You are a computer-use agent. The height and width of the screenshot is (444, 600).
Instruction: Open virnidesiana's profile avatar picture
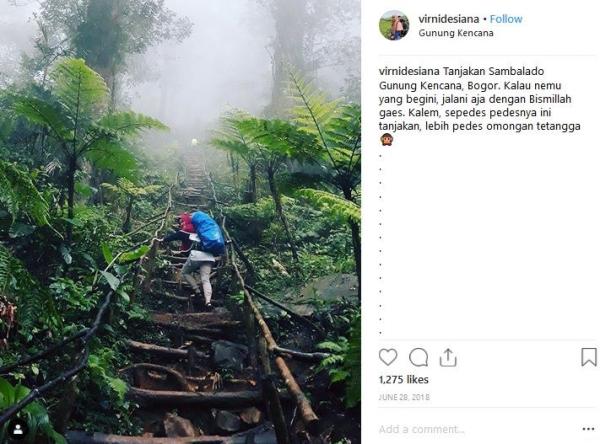[394, 26]
